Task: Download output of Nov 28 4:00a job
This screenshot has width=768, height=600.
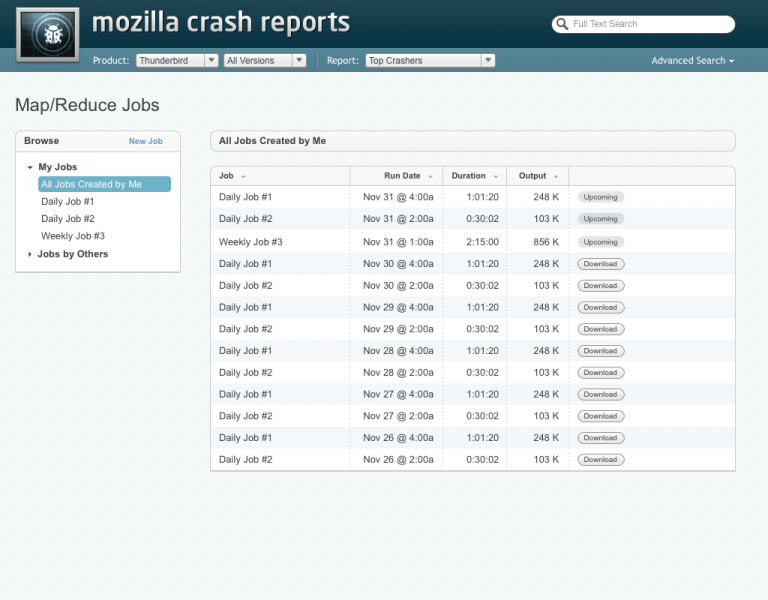Action: pos(600,351)
